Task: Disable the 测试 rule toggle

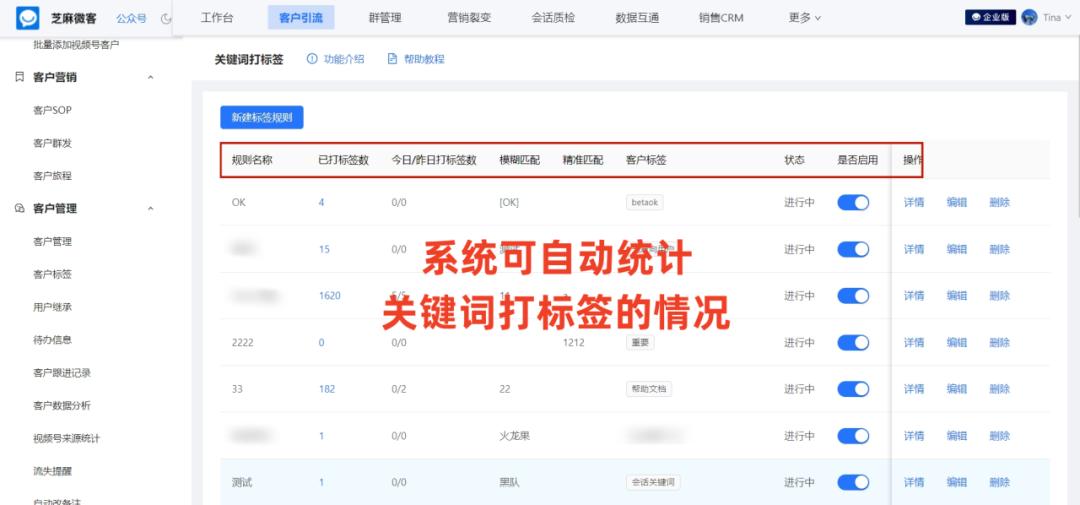Action: point(853,482)
